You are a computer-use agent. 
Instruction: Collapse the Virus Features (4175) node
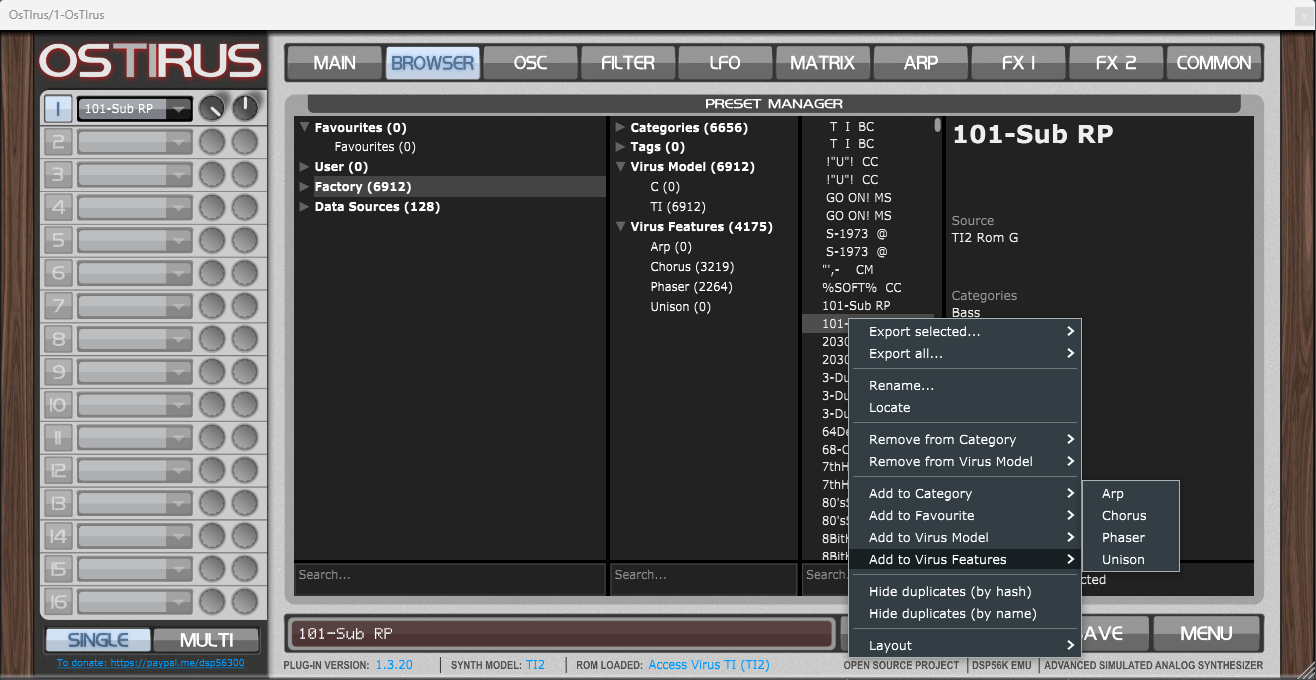(x=621, y=227)
